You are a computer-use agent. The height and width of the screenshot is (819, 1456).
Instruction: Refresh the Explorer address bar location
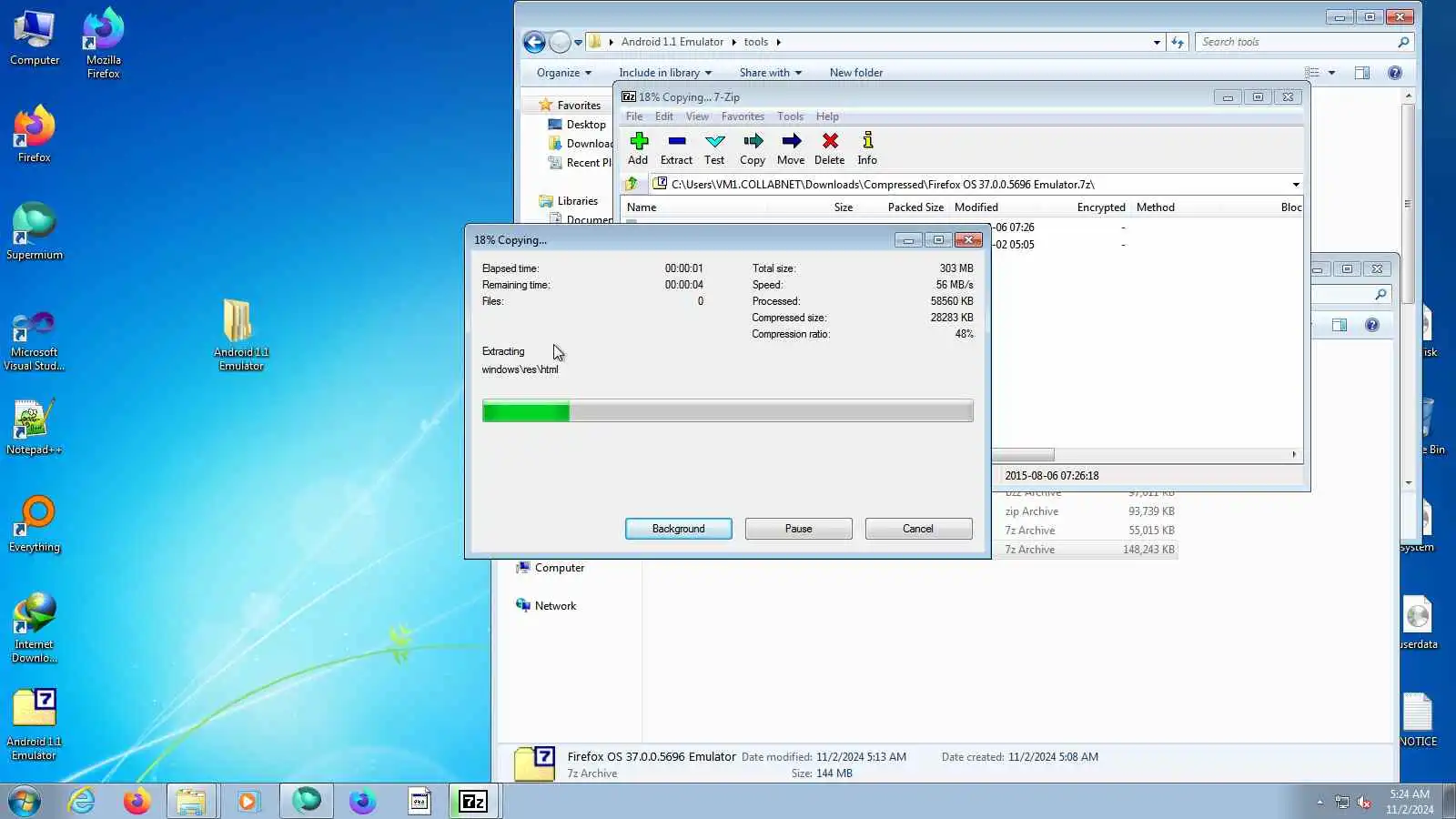(1178, 42)
